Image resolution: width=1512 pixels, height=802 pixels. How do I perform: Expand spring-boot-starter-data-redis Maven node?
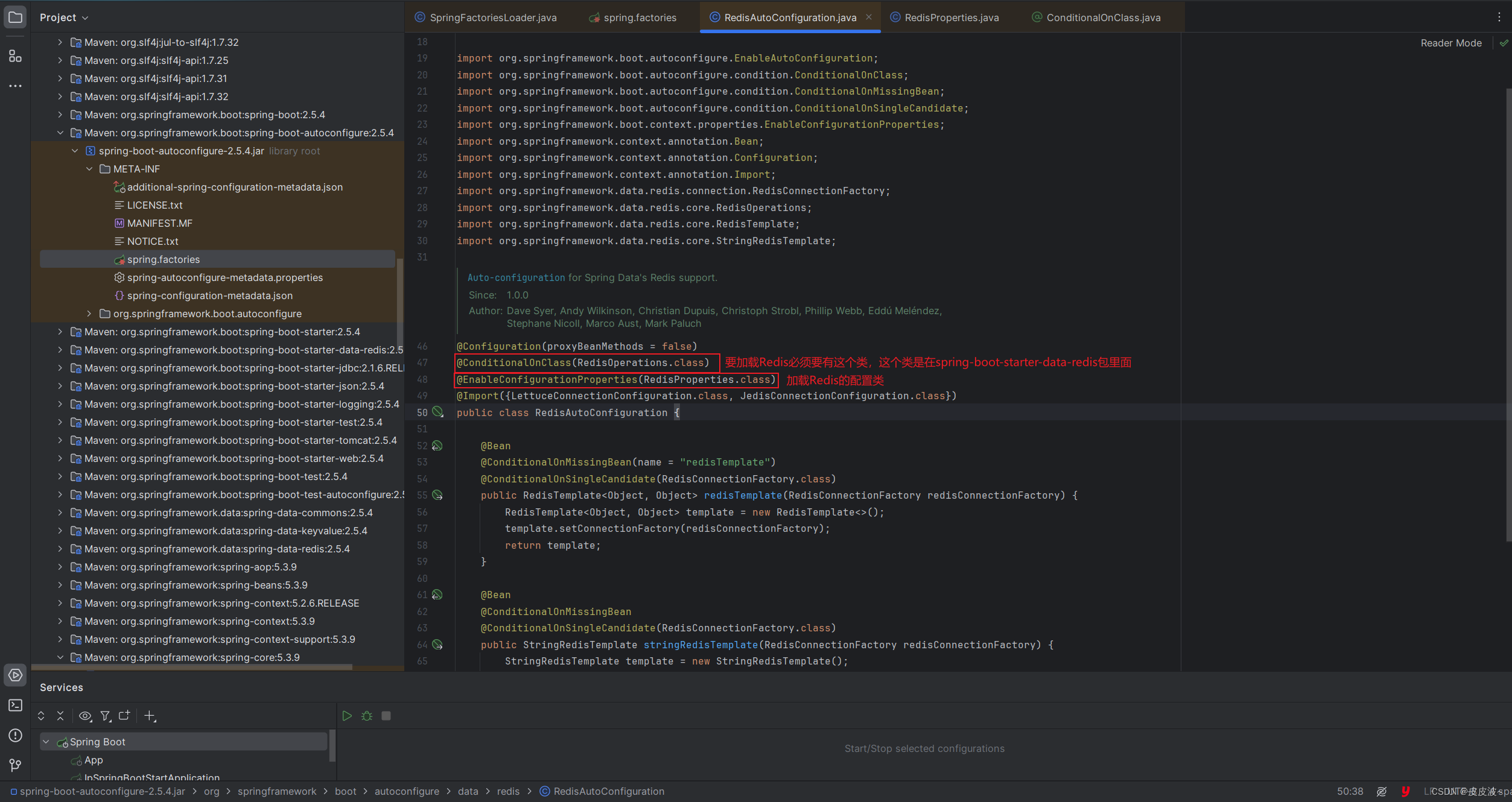click(x=60, y=350)
